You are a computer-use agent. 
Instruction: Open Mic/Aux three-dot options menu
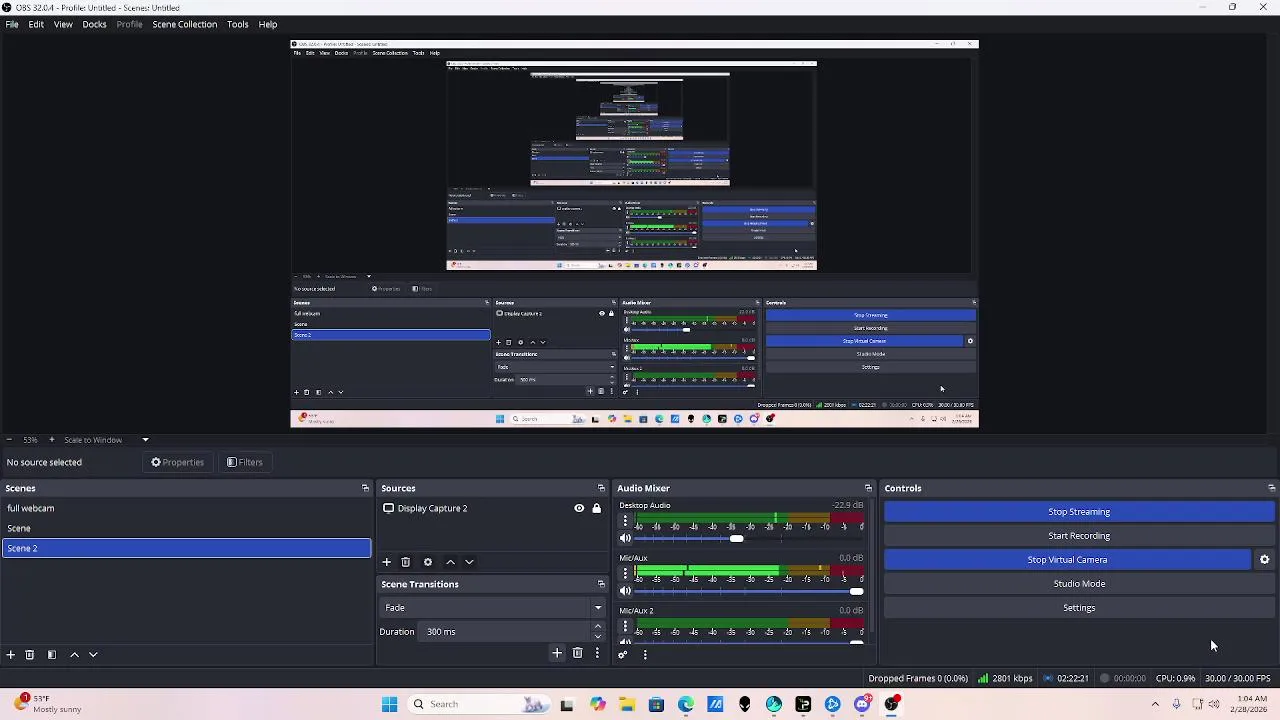point(626,573)
